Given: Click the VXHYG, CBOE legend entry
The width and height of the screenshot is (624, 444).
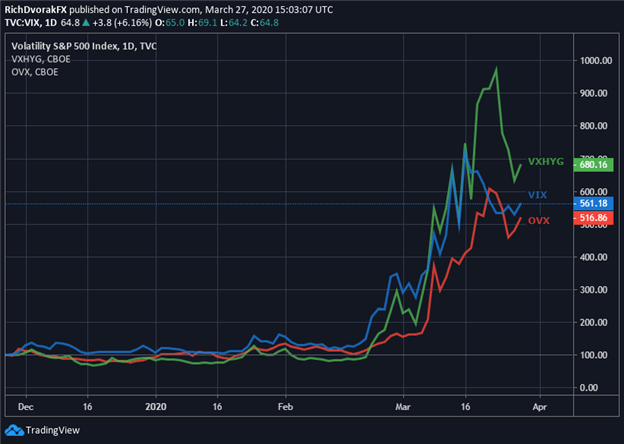Looking at the screenshot, I should (x=41, y=59).
